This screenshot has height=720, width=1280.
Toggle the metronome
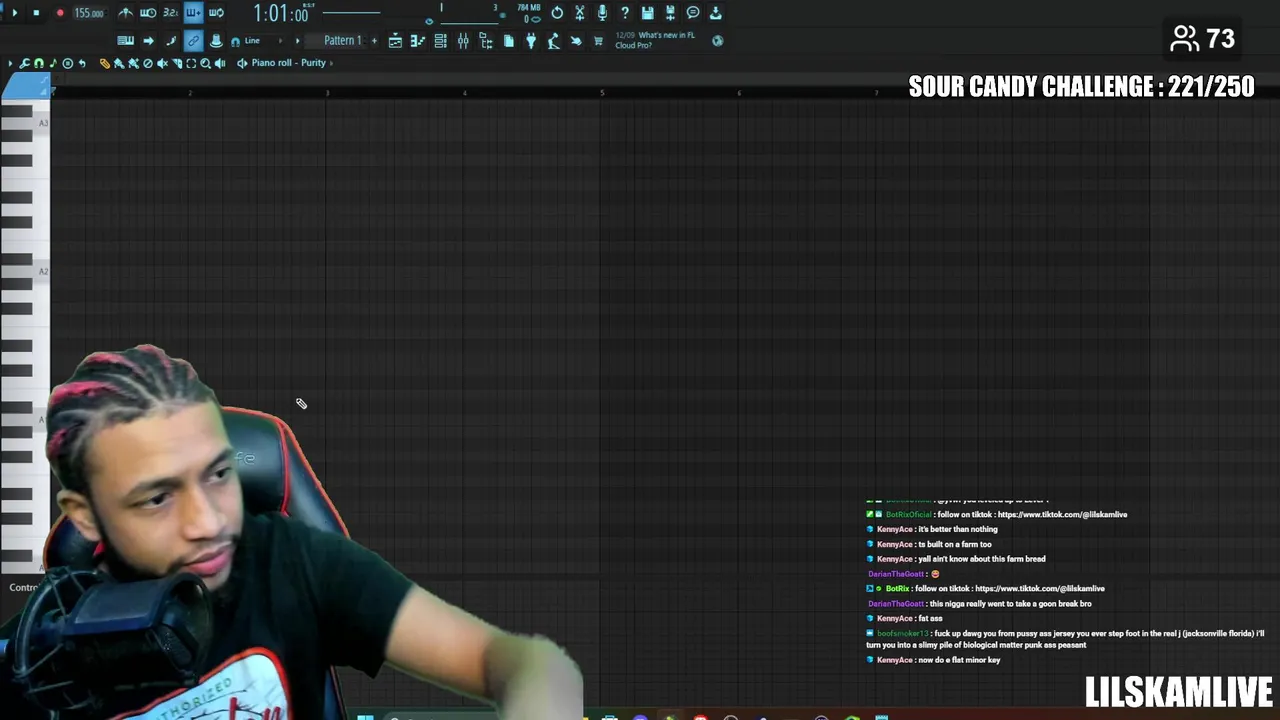pyautogui.click(x=125, y=13)
